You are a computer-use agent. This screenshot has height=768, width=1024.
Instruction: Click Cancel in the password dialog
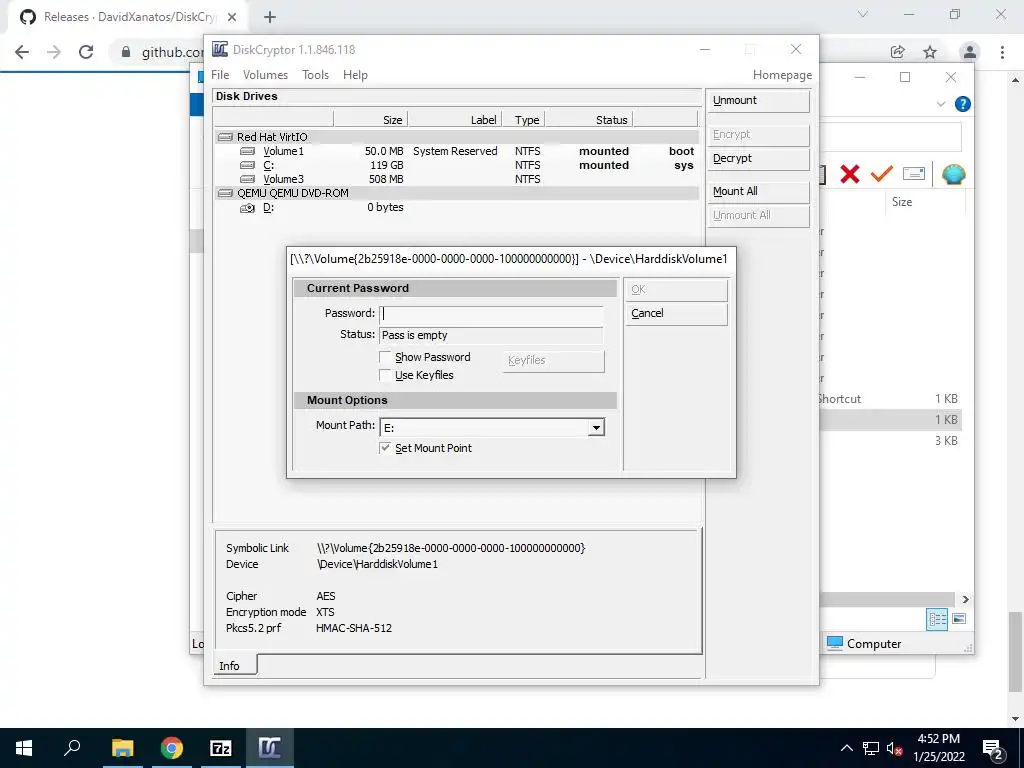[x=677, y=313]
